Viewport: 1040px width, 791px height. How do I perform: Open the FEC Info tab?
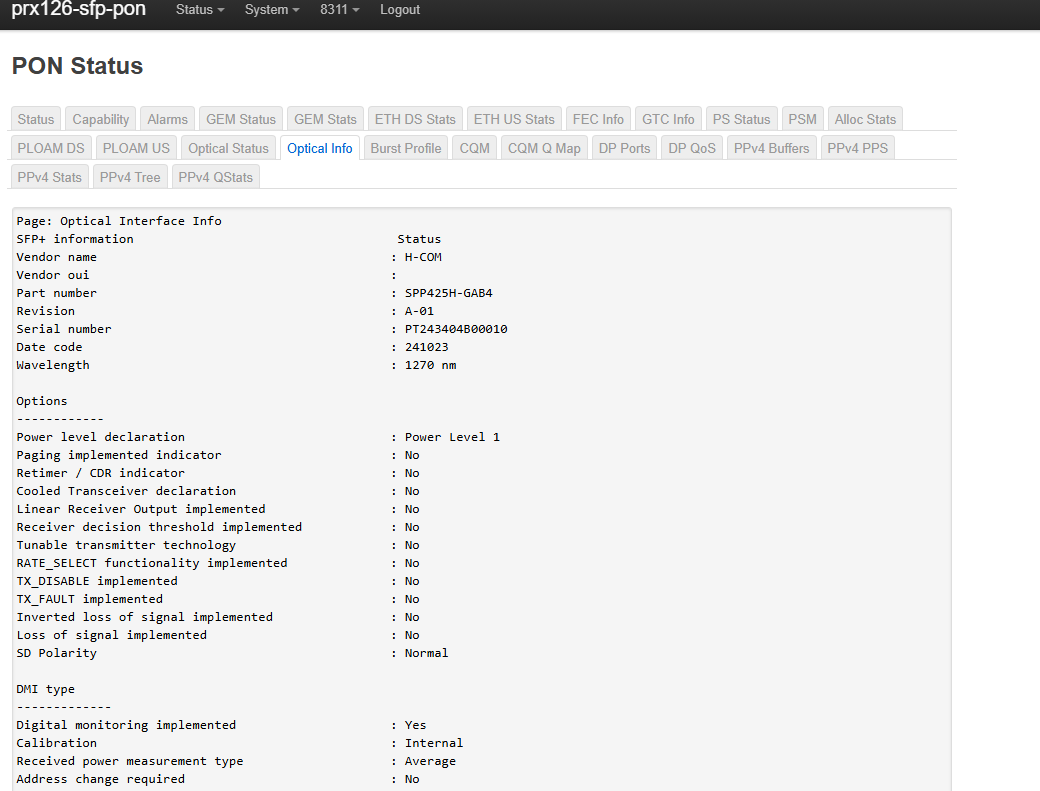[598, 119]
